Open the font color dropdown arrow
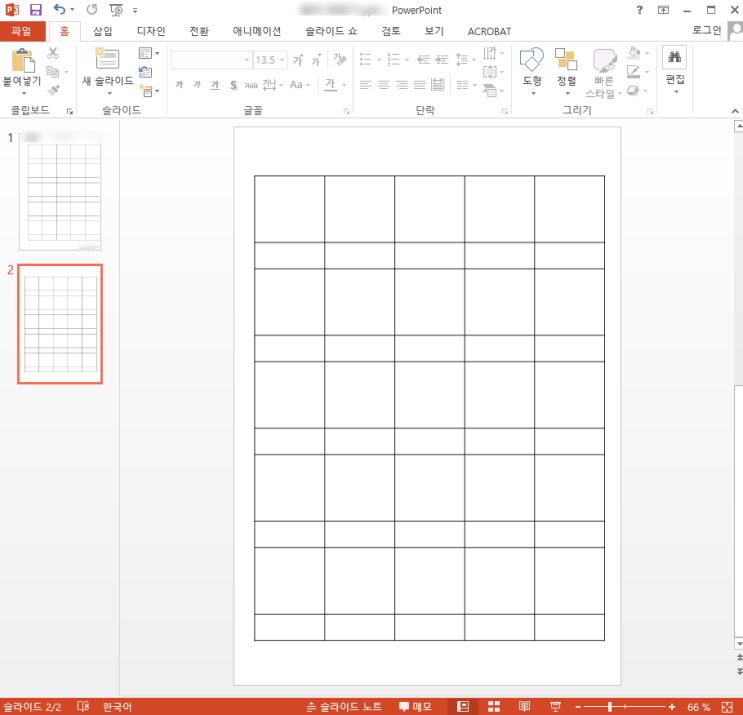Image resolution: width=743 pixels, height=715 pixels. [x=344, y=85]
